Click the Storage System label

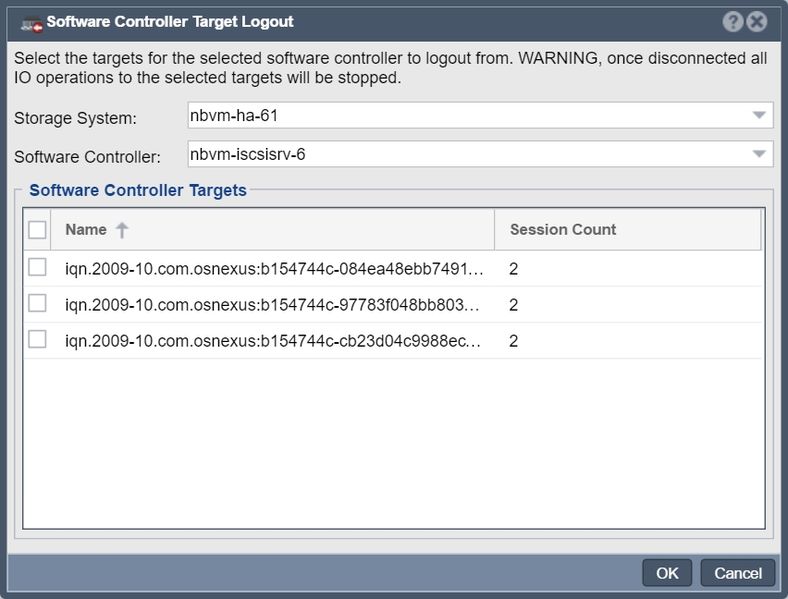75,118
